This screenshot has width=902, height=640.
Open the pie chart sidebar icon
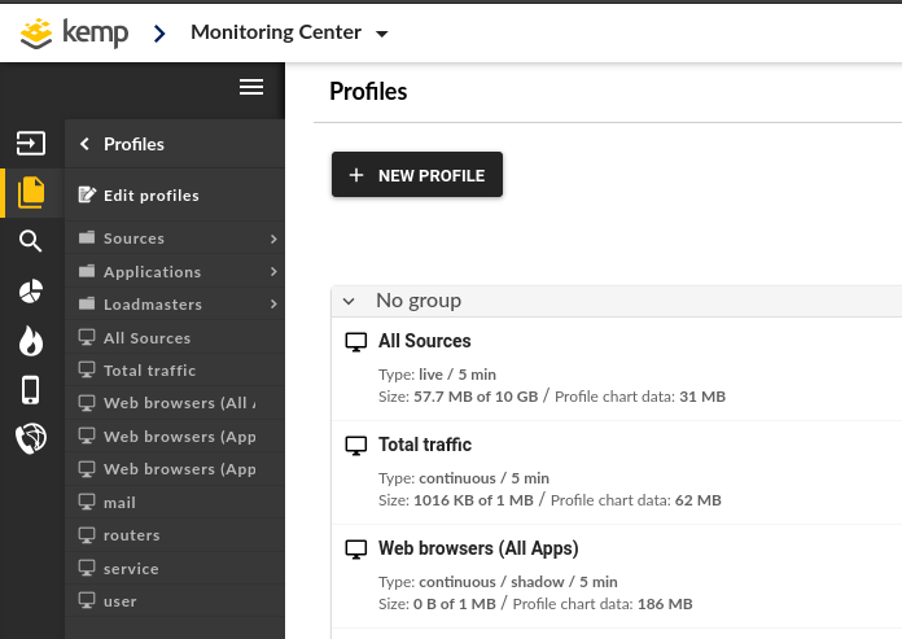31,291
